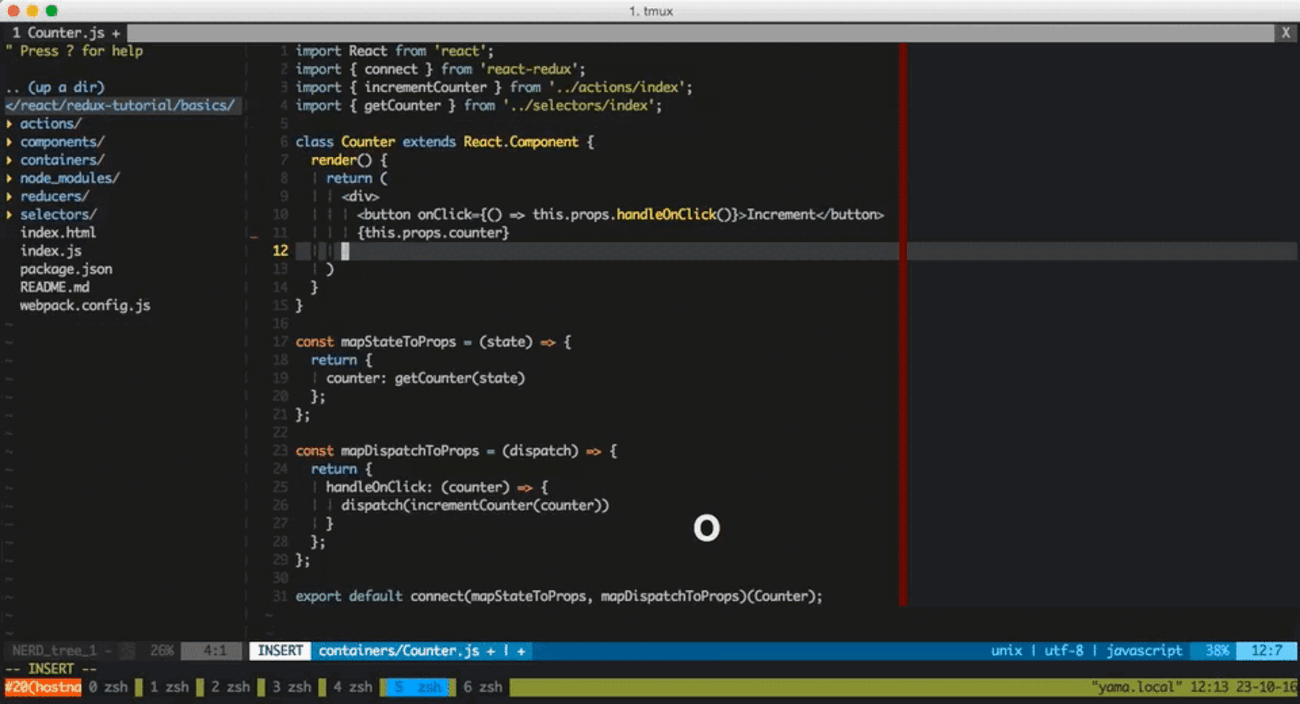Select webpack.config.js in file tree
Image resolution: width=1300 pixels, height=704 pixels.
click(x=85, y=305)
